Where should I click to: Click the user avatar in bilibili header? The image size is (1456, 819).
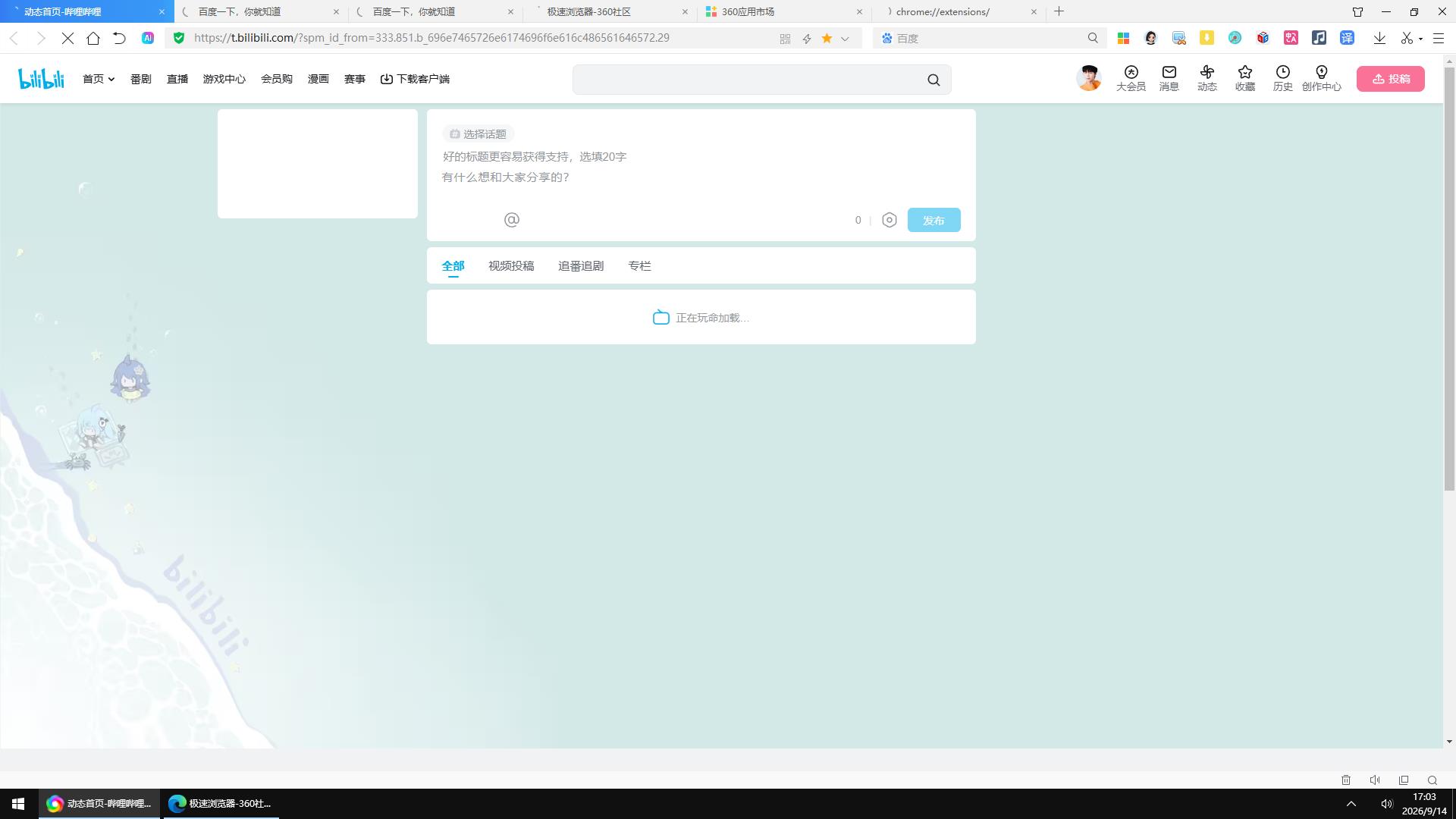[1089, 78]
